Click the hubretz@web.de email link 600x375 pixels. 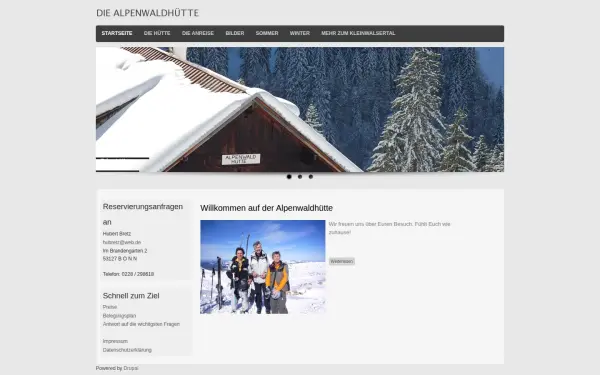(122, 242)
